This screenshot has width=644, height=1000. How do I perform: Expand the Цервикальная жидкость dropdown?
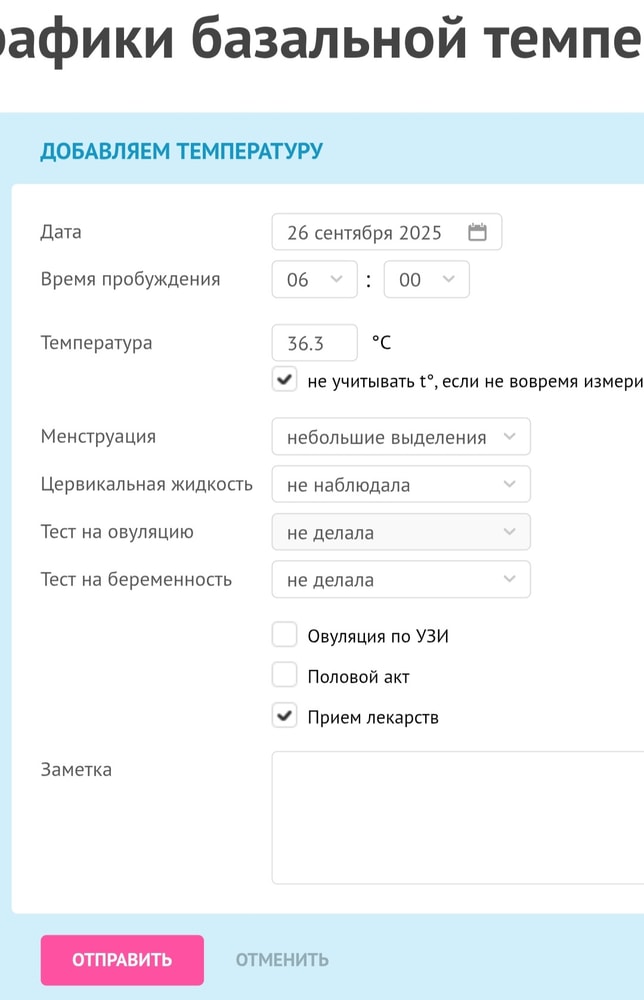(x=400, y=485)
